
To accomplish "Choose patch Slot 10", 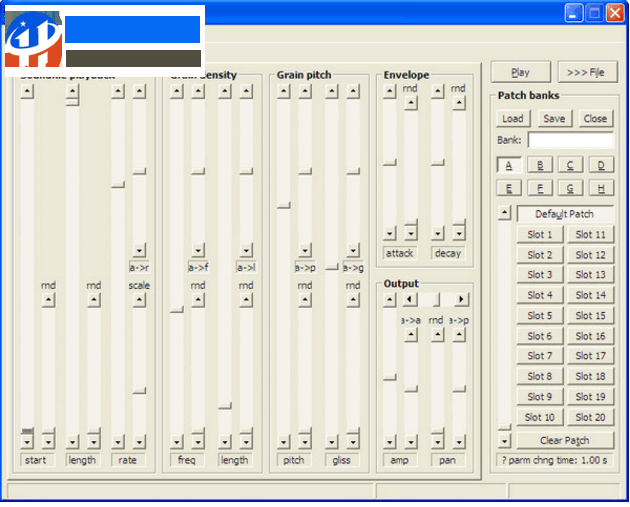I will pos(540,417).
